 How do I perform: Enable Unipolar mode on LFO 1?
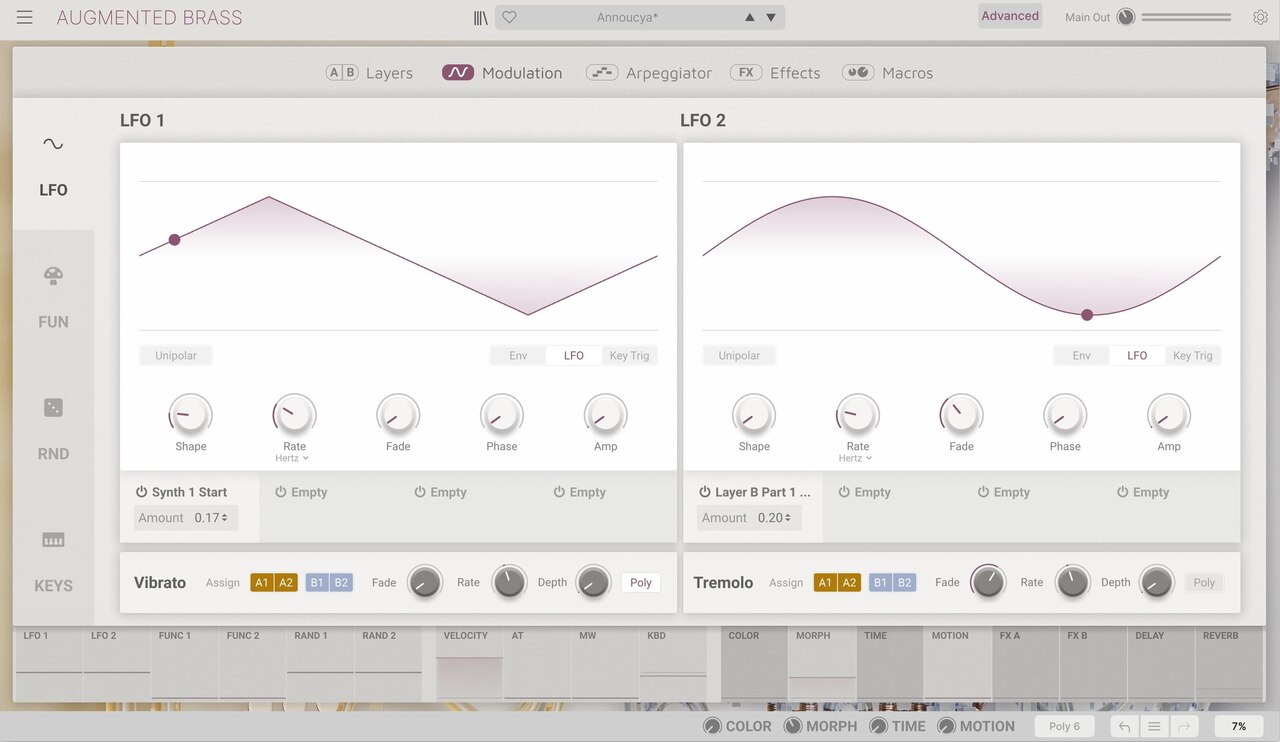click(x=175, y=355)
